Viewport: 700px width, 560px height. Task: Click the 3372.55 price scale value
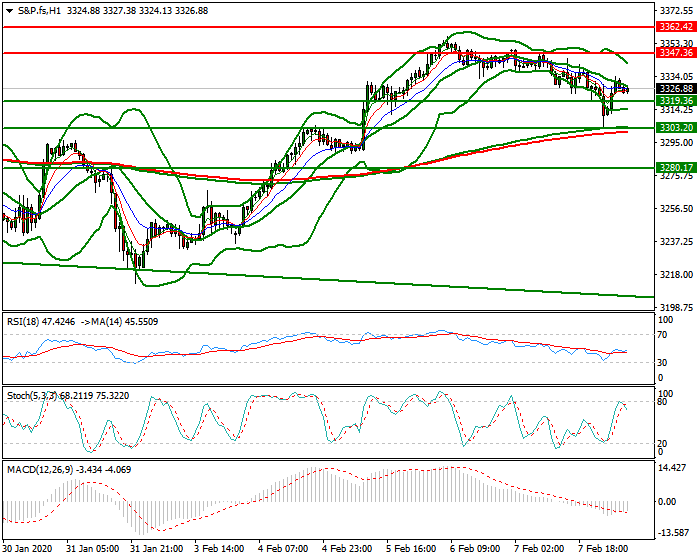pos(676,11)
